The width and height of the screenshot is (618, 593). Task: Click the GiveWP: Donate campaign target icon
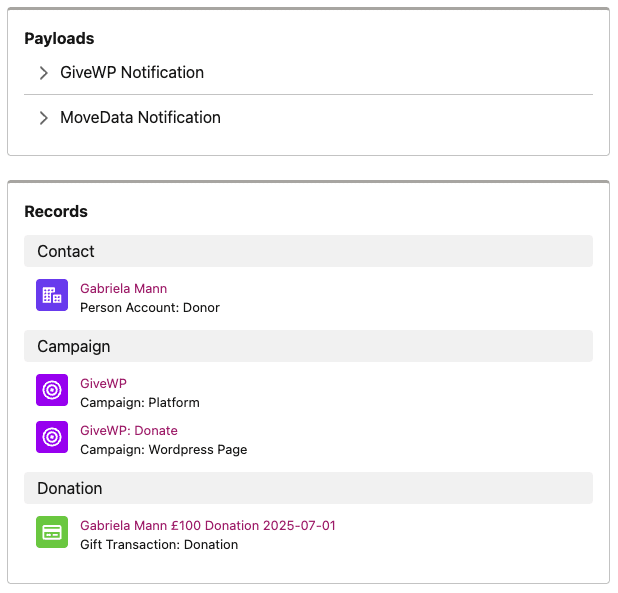point(52,437)
